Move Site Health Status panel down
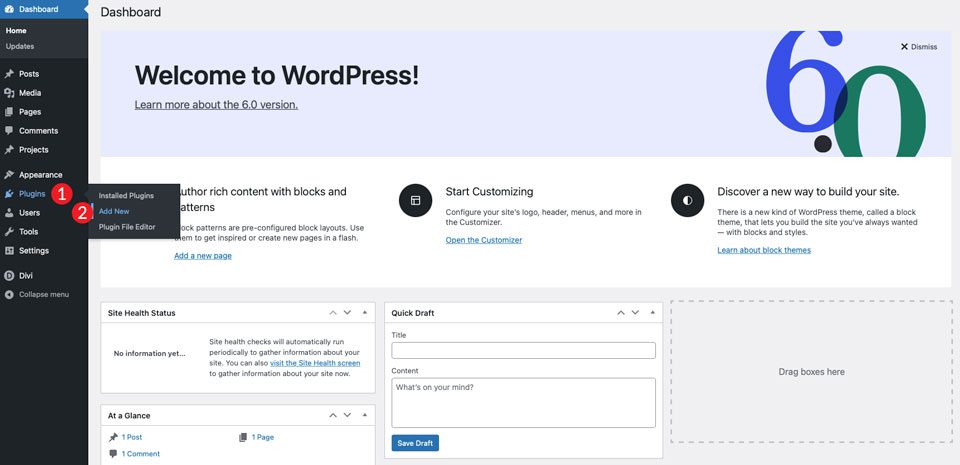The image size is (960, 465). click(x=347, y=313)
